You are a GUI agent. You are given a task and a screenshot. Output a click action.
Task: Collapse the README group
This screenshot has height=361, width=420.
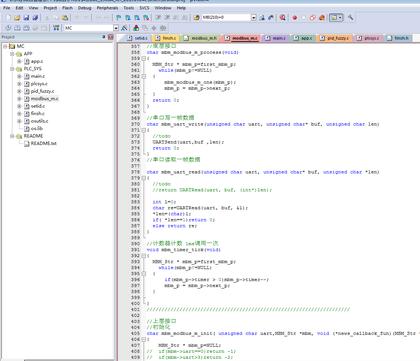(x=12, y=136)
